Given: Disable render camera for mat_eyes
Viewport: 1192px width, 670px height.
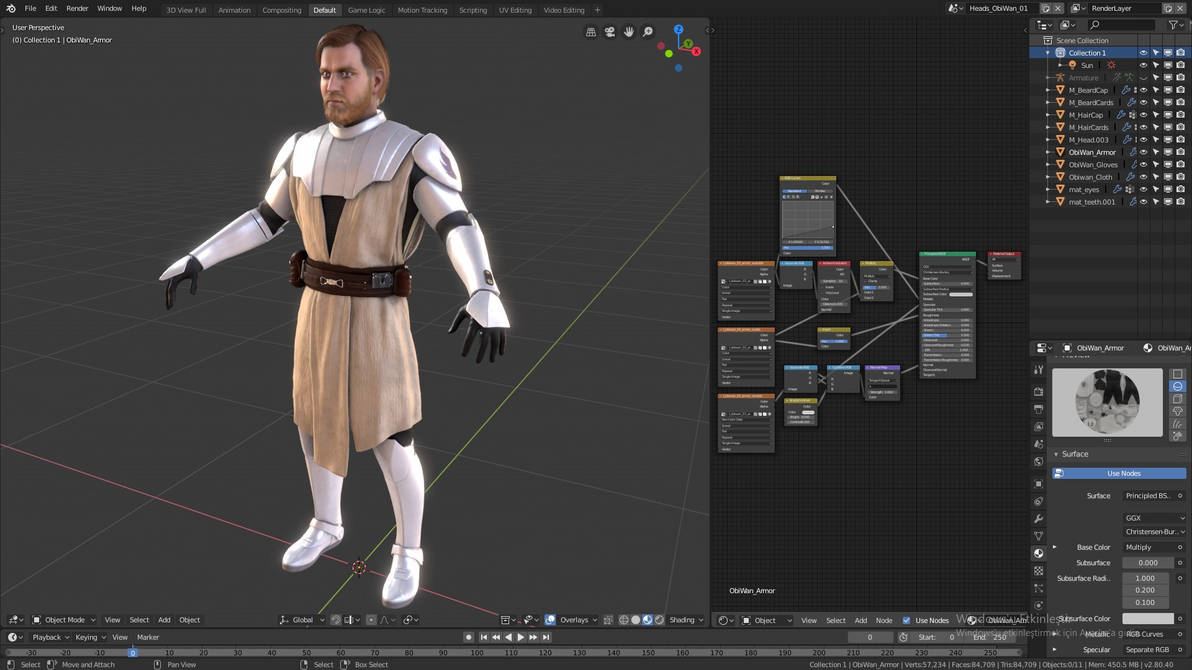Looking at the screenshot, I should (x=1181, y=189).
